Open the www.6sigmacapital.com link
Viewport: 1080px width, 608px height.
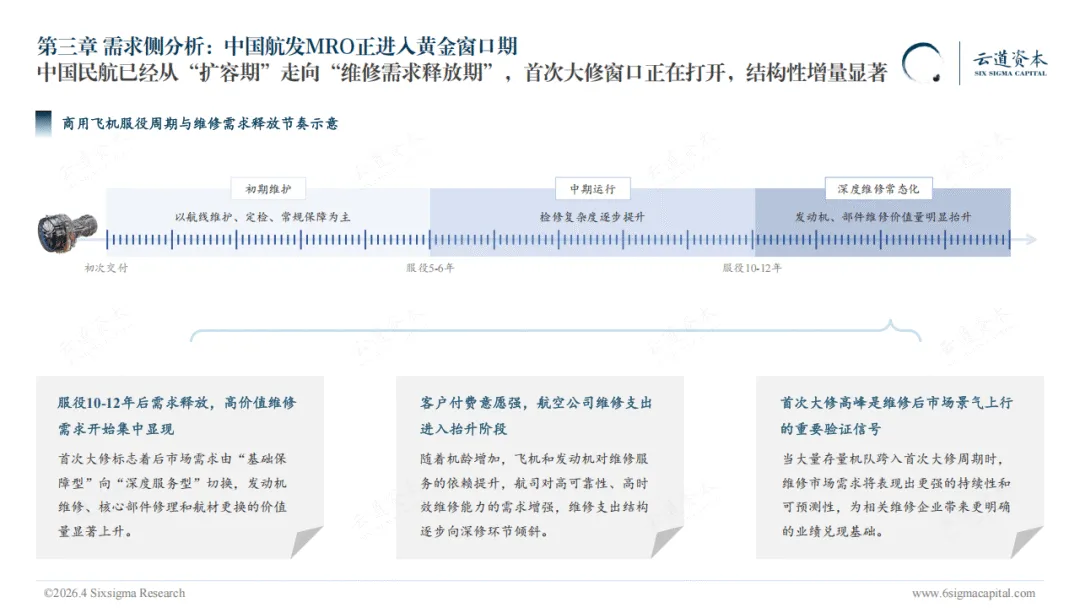pyautogui.click(x=973, y=593)
